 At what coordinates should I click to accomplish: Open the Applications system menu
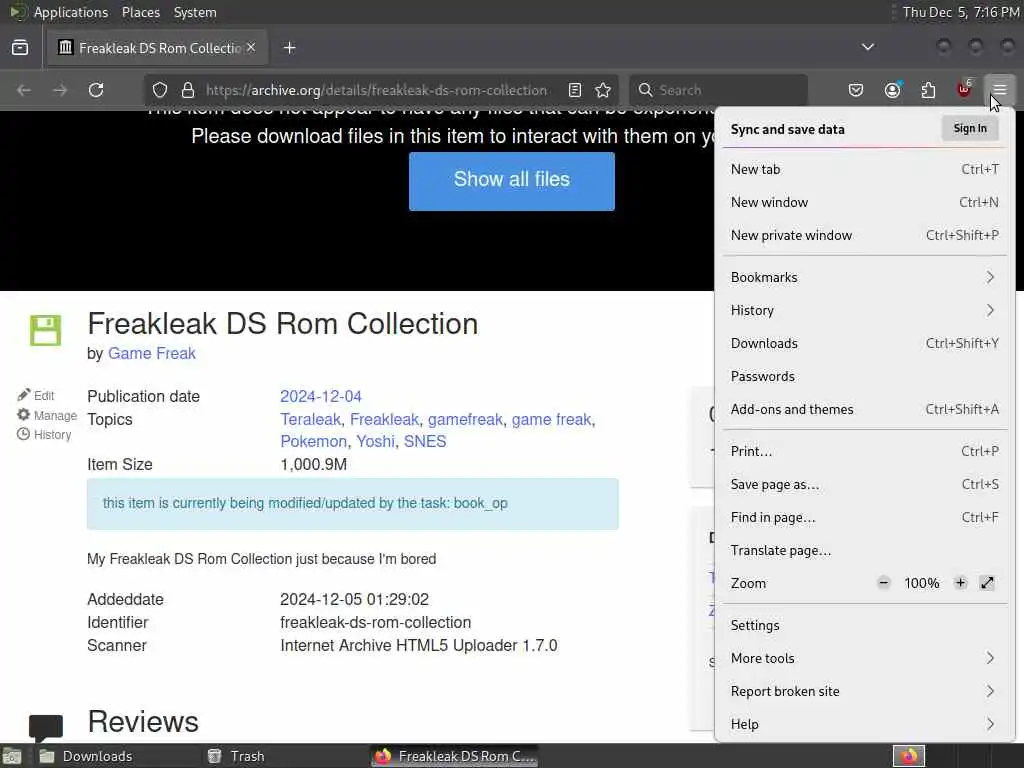pyautogui.click(x=71, y=12)
